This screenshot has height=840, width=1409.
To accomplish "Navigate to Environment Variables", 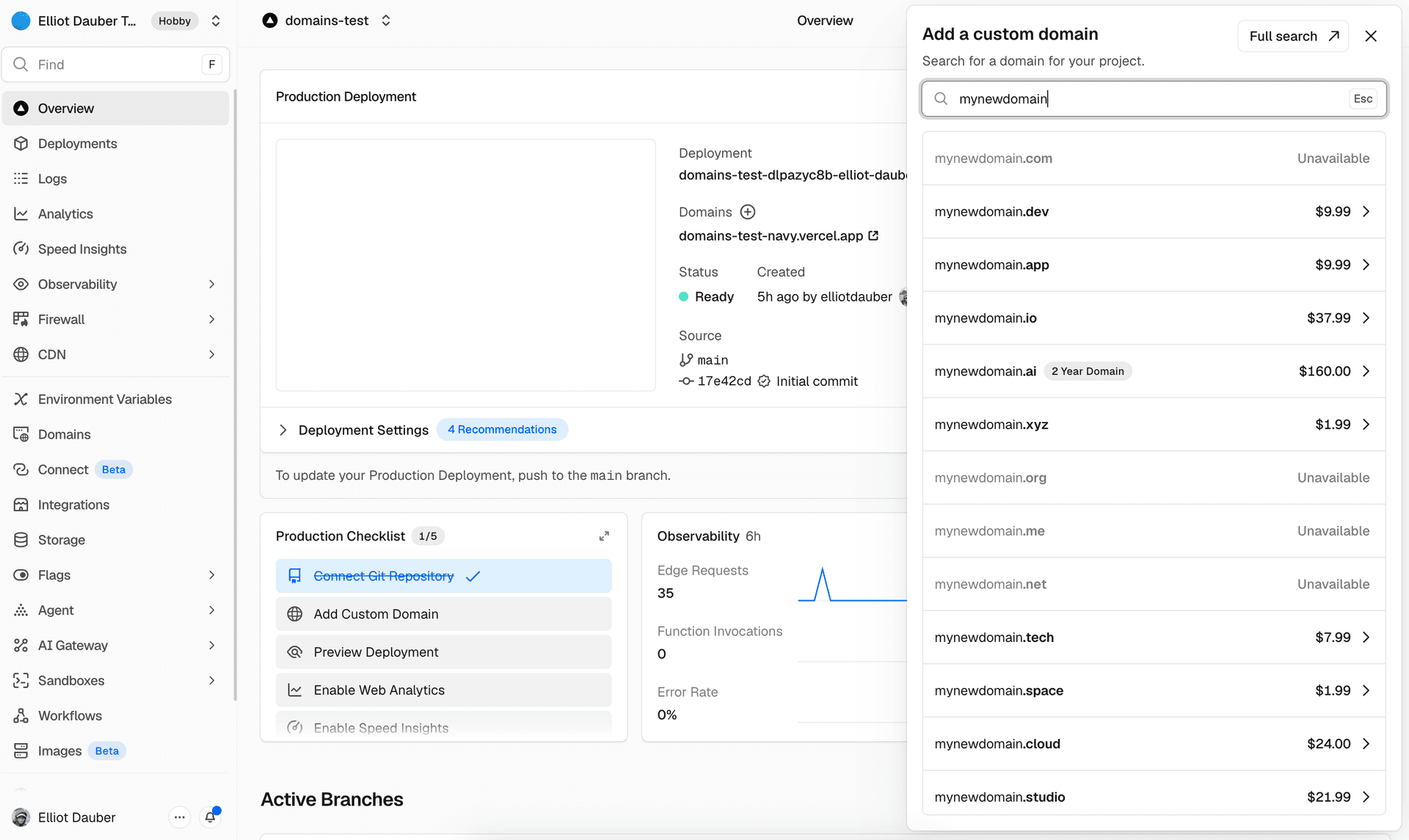I will pos(116,400).
